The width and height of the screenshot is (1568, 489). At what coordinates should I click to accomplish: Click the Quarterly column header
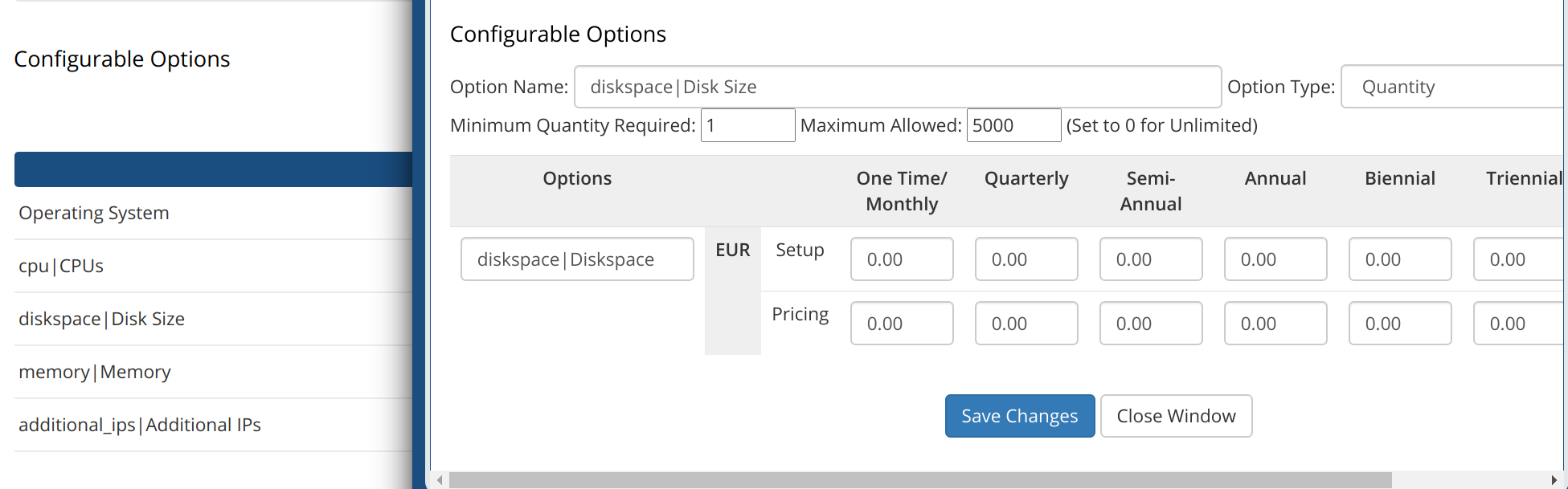(1026, 178)
